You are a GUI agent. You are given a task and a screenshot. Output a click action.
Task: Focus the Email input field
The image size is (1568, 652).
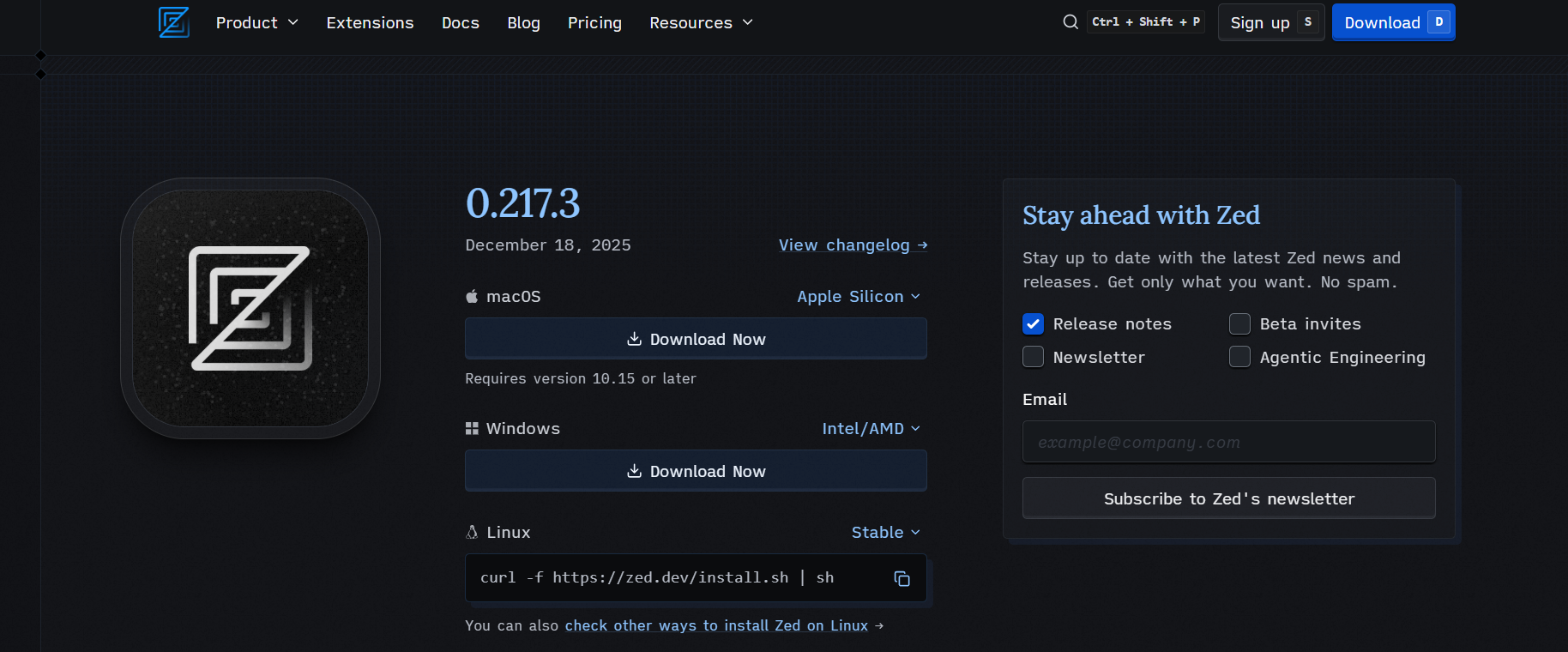click(x=1228, y=442)
